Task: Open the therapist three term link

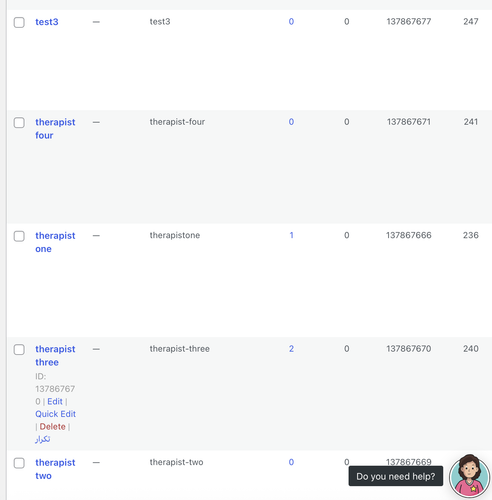Action: click(55, 356)
